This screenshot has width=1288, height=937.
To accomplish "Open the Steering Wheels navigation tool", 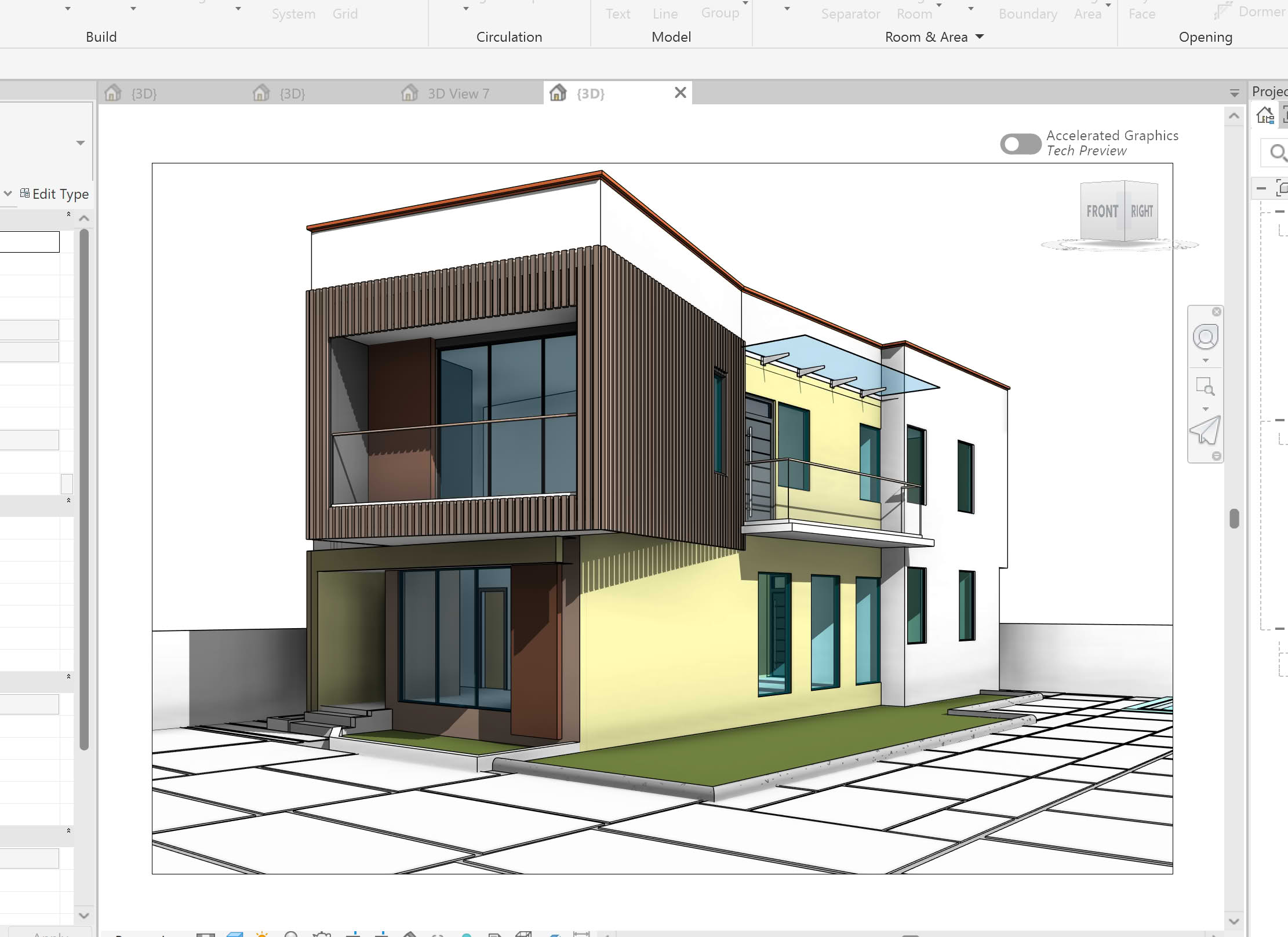I will 1205,337.
